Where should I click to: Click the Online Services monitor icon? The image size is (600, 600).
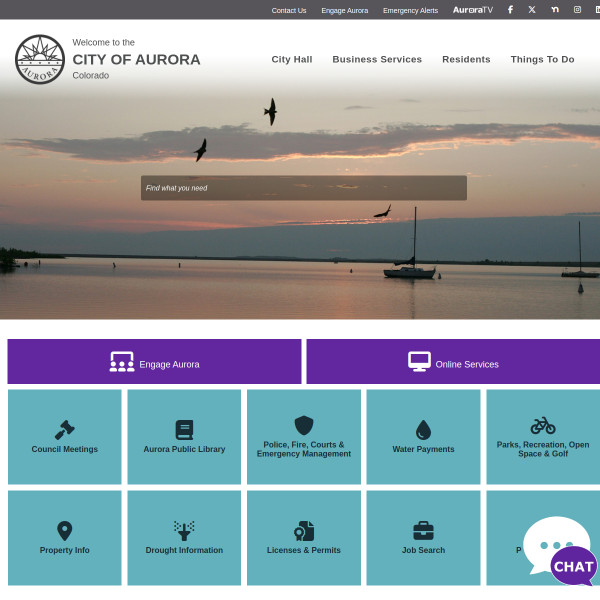click(419, 362)
